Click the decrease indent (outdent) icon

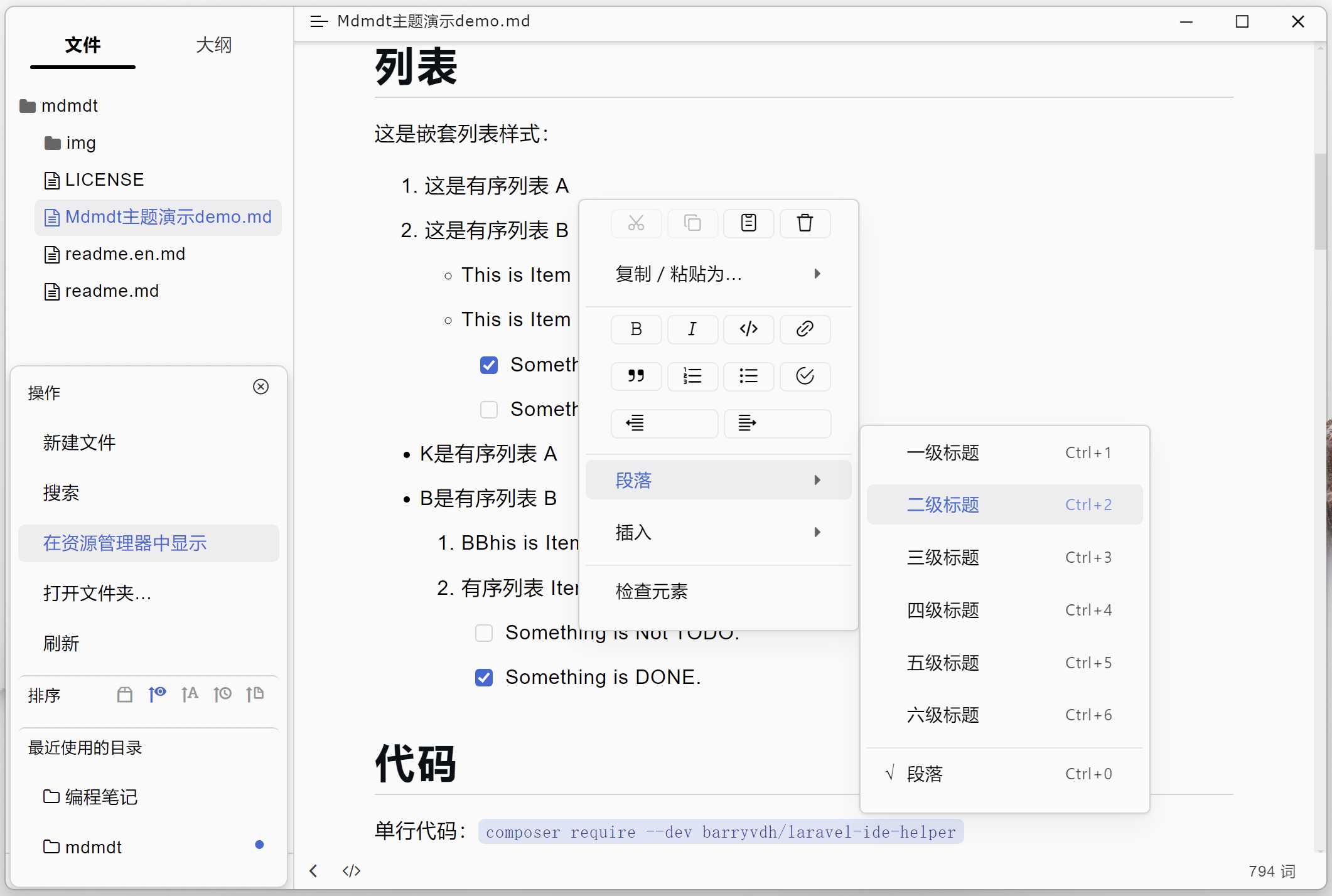coord(664,424)
